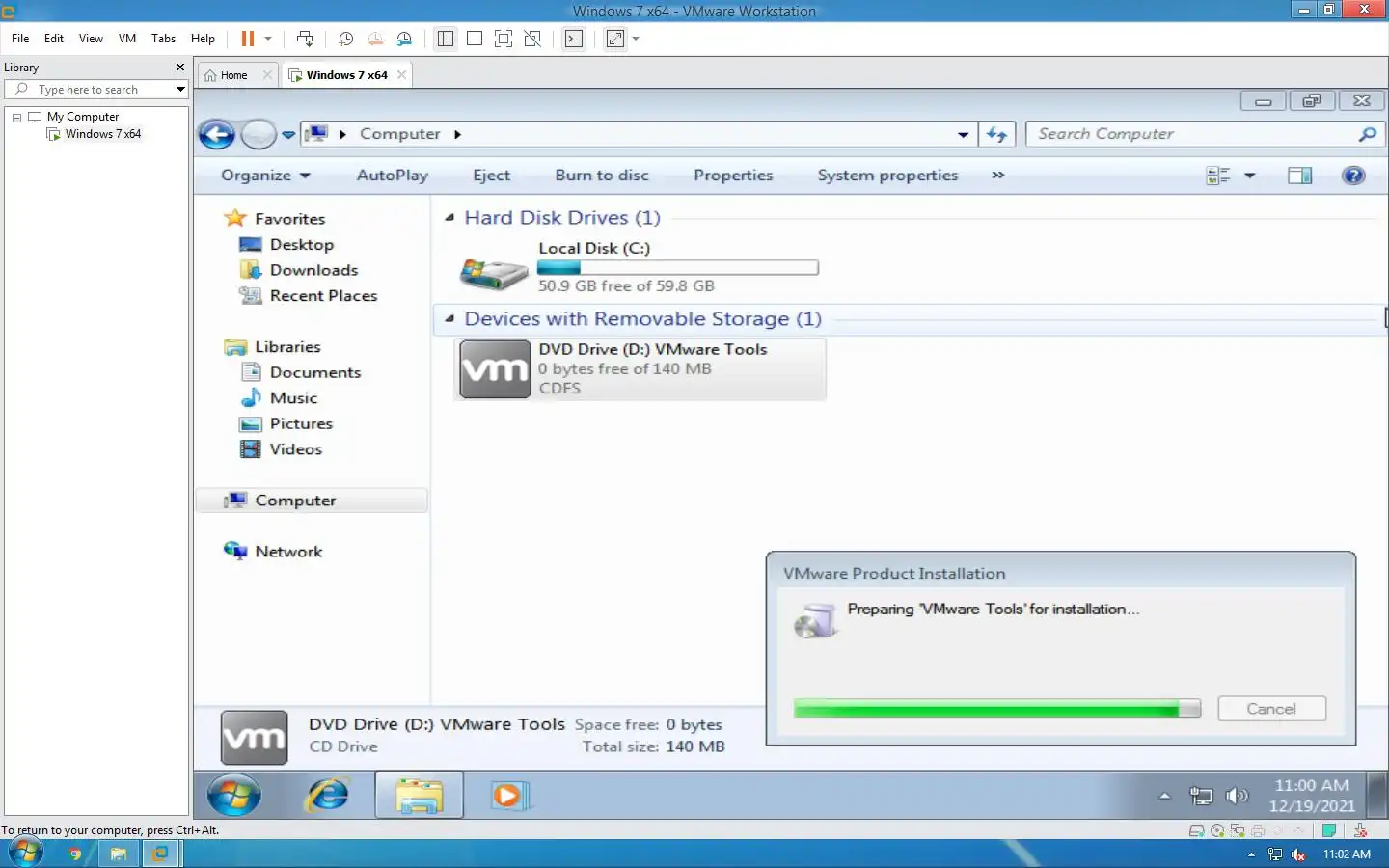Change your view icon
This screenshot has height=868, width=1389.
1218,176
